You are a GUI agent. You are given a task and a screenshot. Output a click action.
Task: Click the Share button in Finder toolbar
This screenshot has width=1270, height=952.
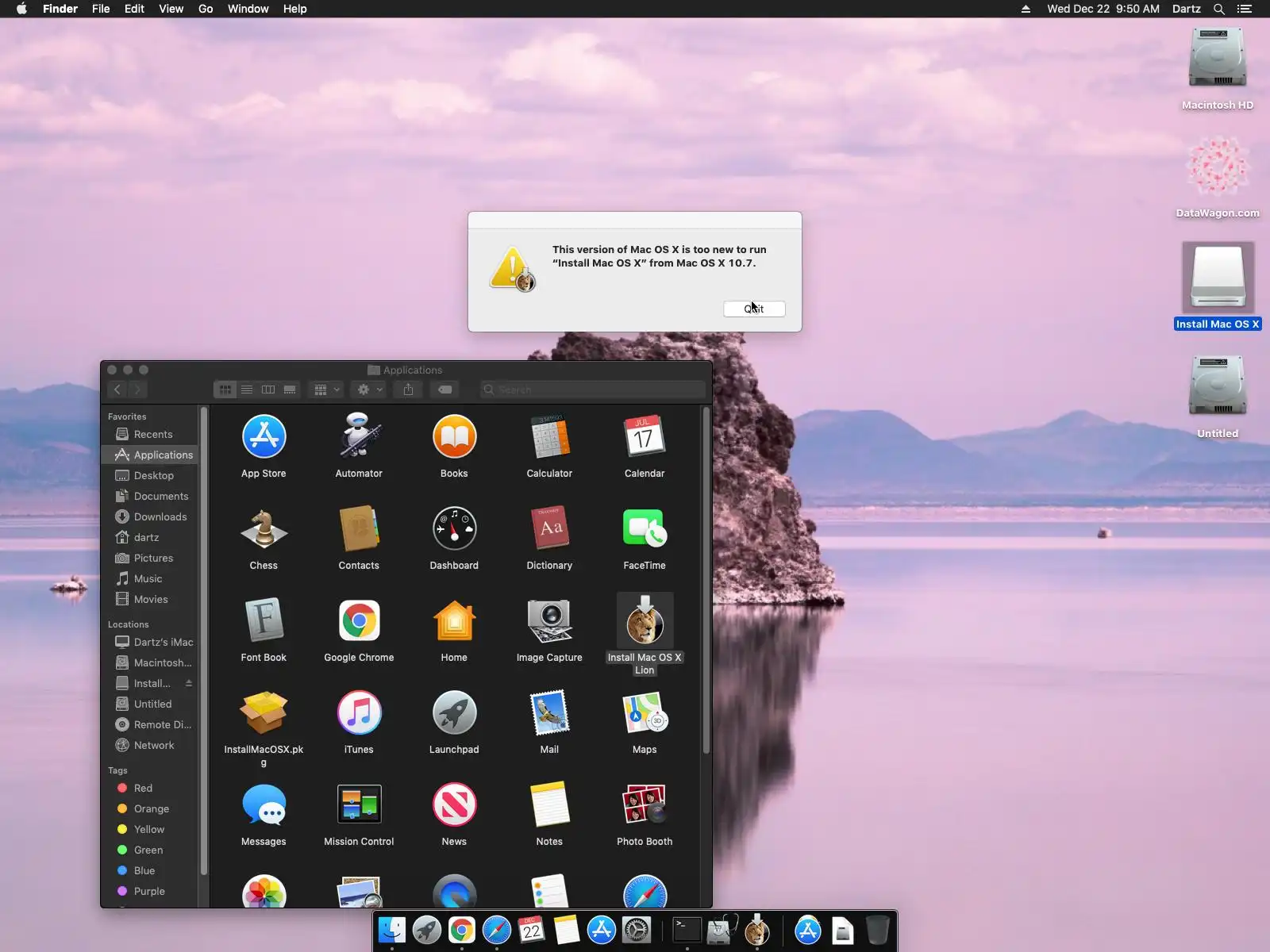click(408, 390)
